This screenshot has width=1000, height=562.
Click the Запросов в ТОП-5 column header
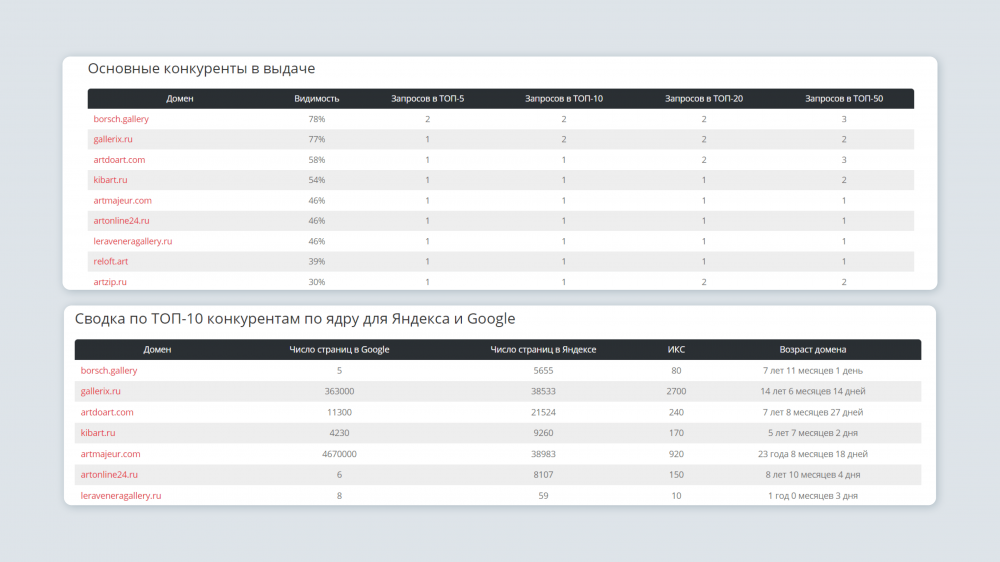coord(427,99)
